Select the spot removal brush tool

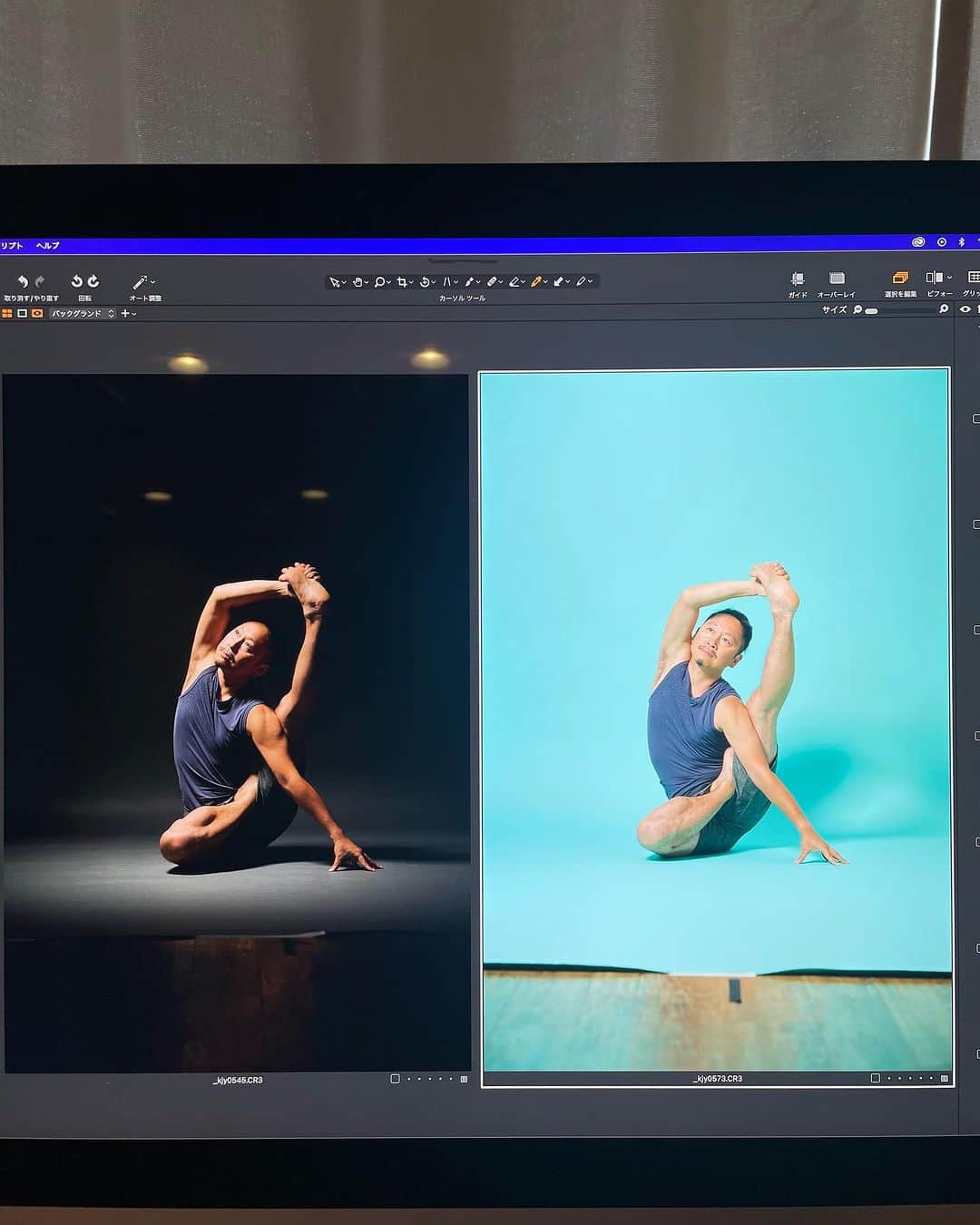pos(469,282)
